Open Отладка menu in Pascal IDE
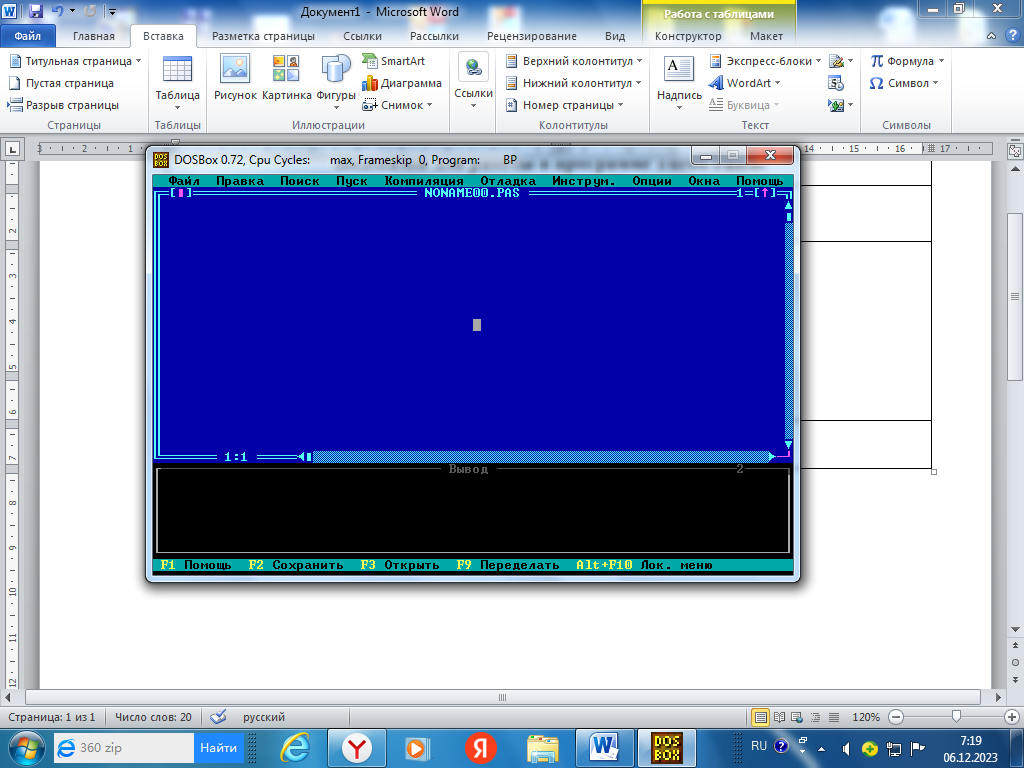The height and width of the screenshot is (768, 1024). 508,181
